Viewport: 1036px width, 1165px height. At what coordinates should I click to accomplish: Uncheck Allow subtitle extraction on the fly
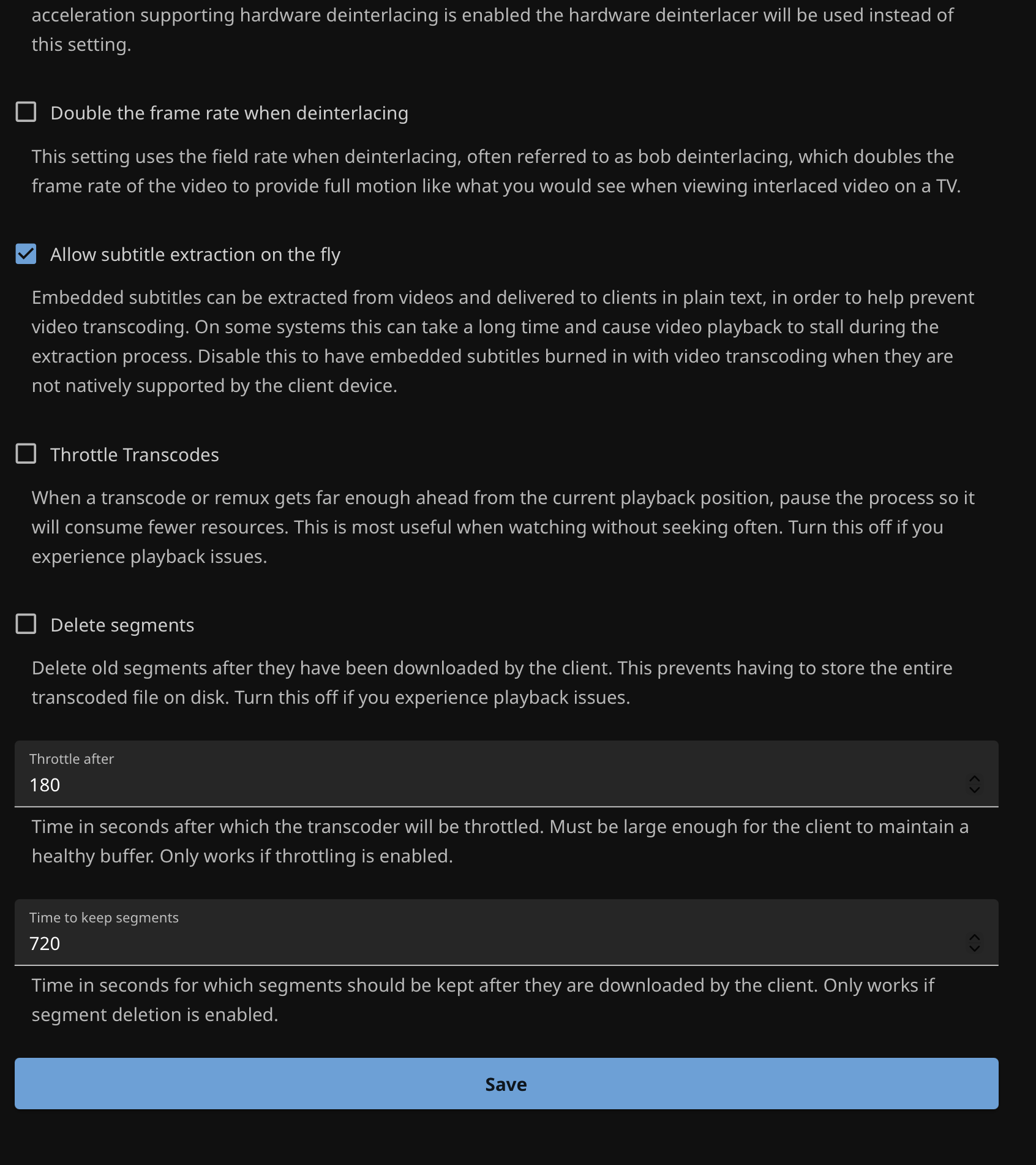point(26,254)
